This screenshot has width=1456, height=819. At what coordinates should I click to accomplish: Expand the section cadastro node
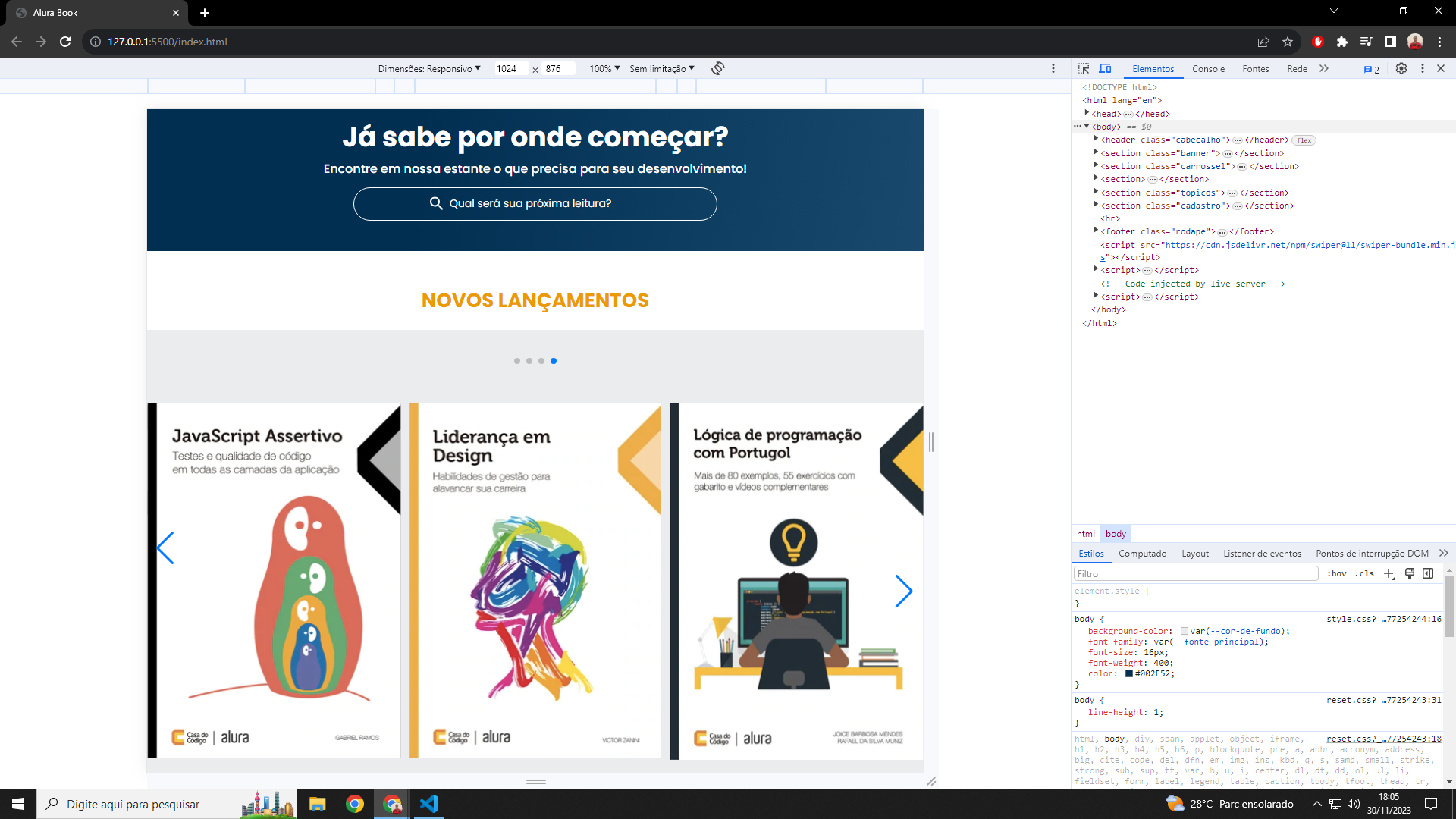coord(1096,205)
